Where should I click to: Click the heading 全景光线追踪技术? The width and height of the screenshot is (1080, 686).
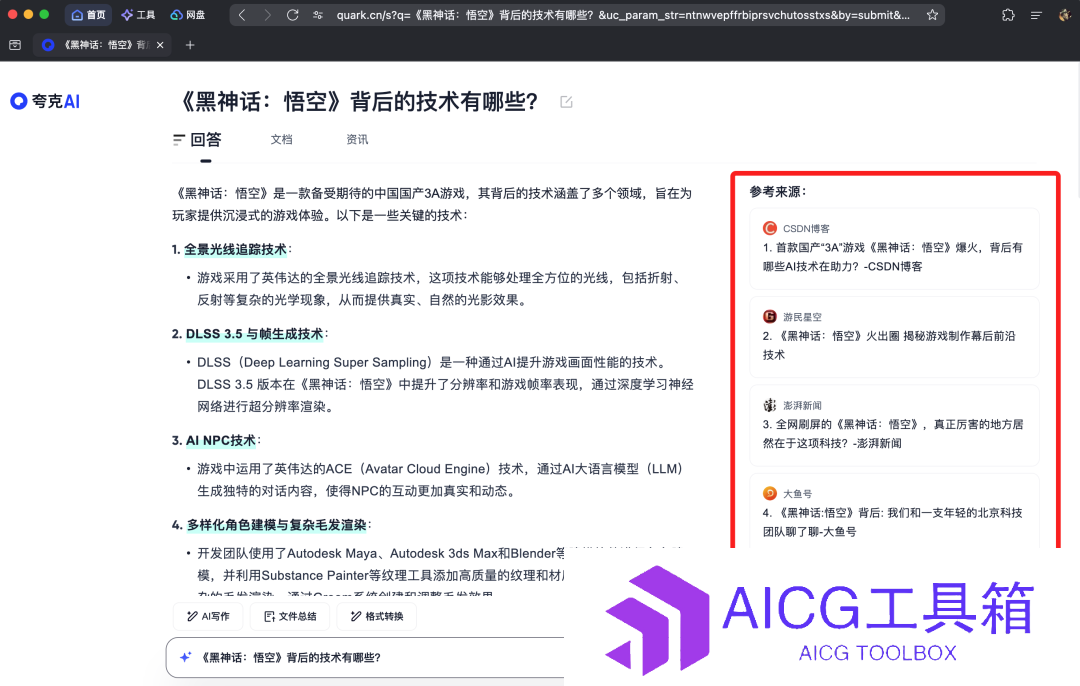pyautogui.click(x=235, y=249)
